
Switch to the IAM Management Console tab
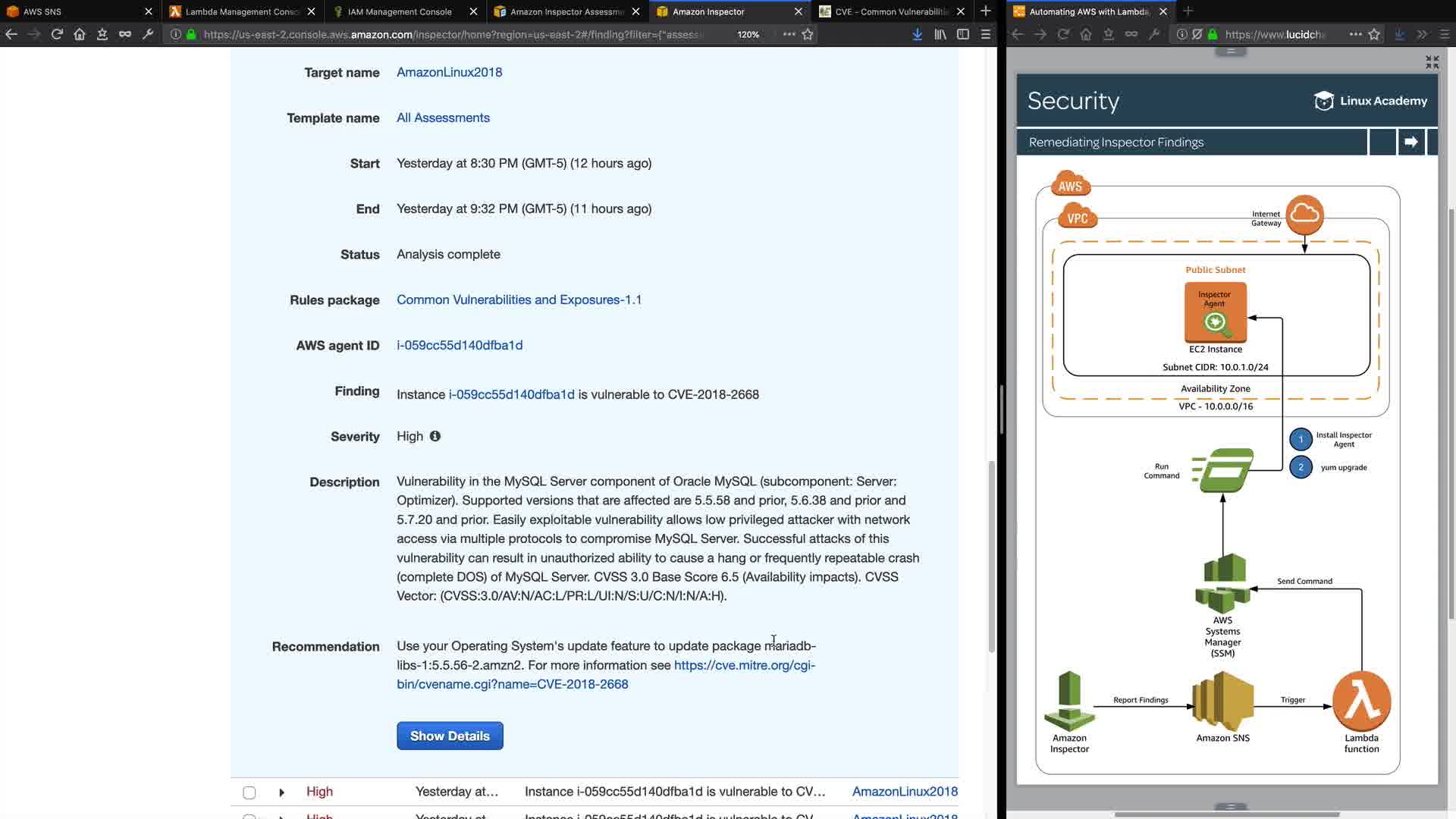point(399,11)
